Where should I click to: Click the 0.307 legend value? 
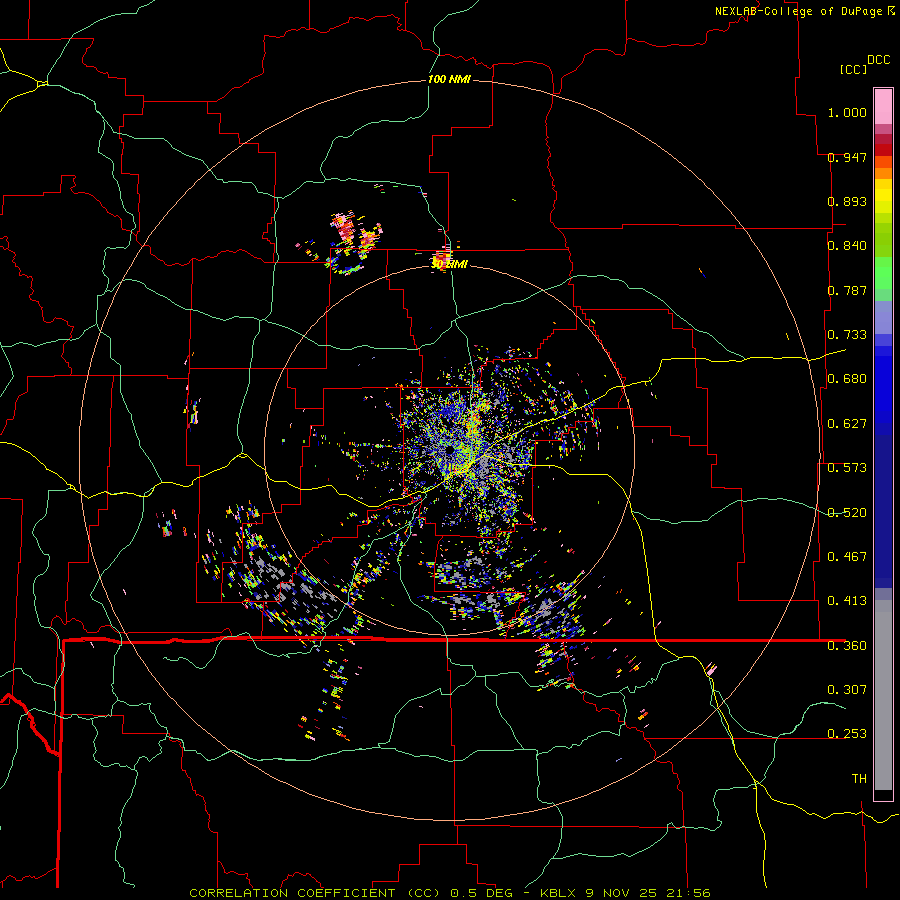[847, 690]
